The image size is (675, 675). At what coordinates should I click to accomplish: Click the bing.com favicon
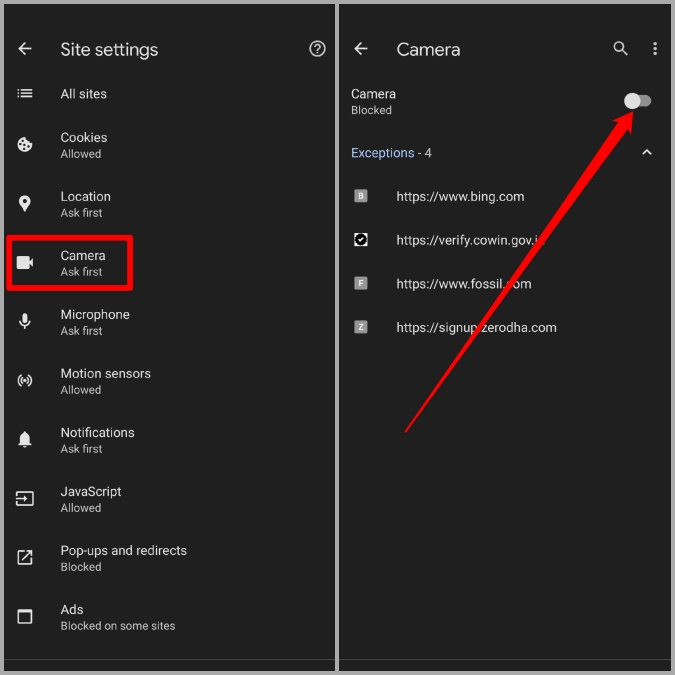click(x=361, y=196)
